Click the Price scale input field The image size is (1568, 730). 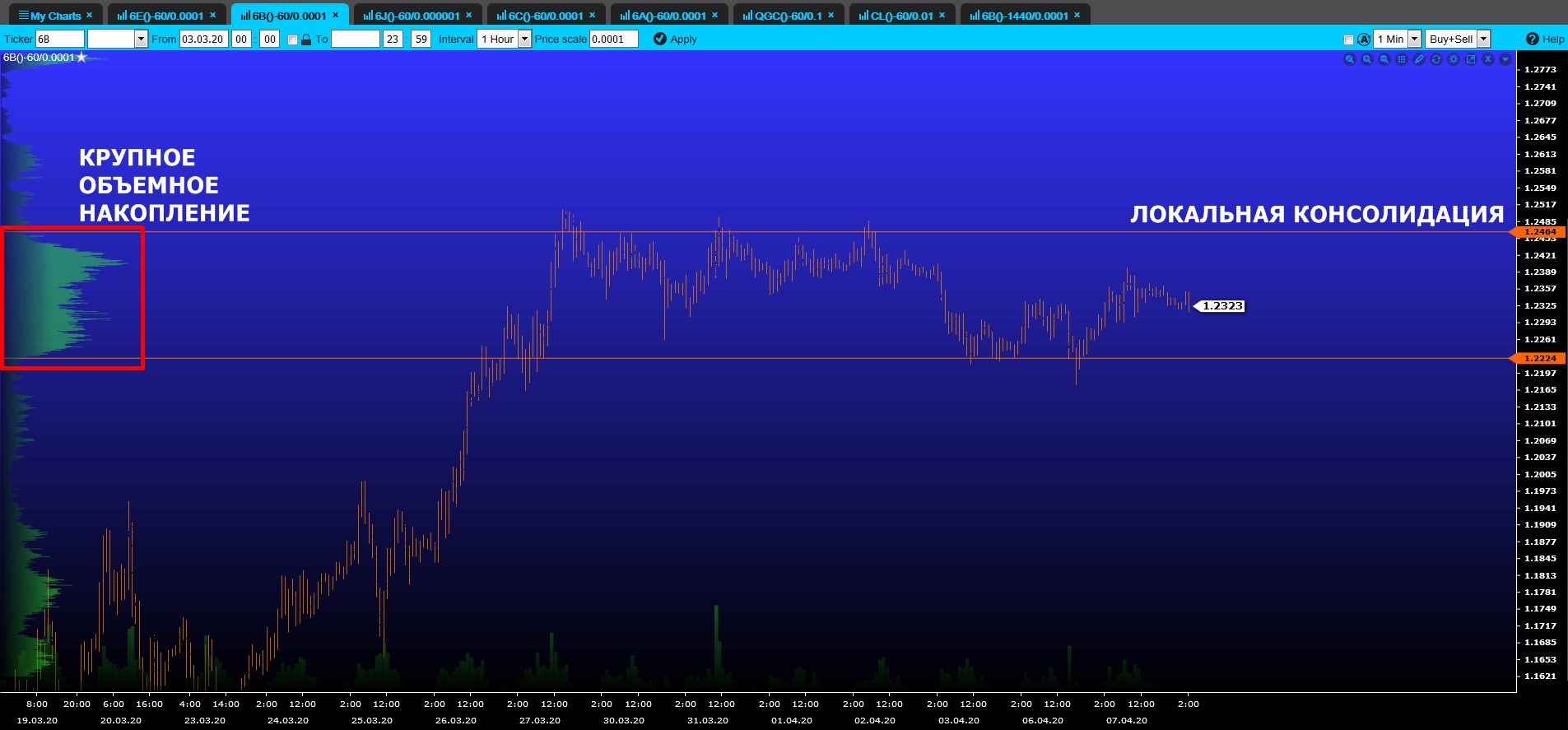tap(614, 39)
